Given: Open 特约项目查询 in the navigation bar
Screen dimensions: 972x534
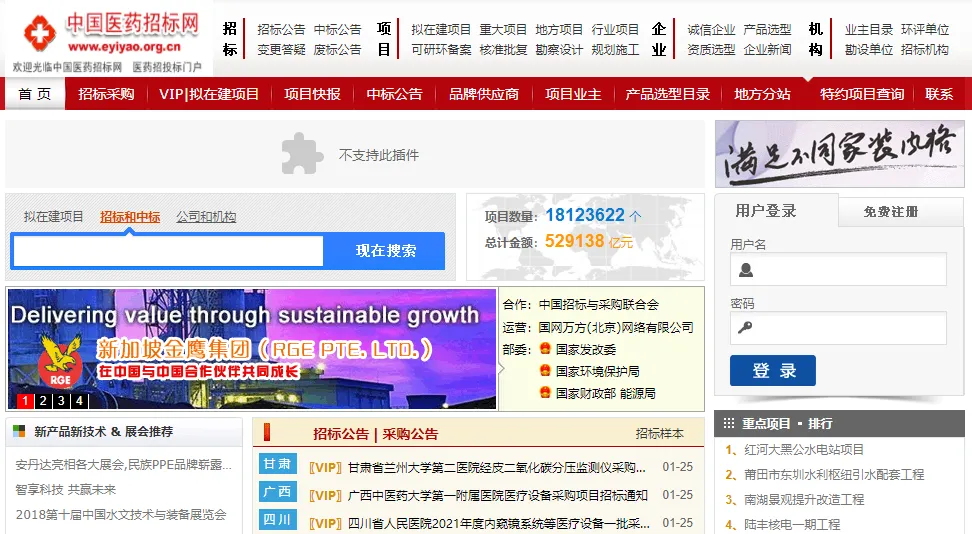Looking at the screenshot, I should click(862, 94).
